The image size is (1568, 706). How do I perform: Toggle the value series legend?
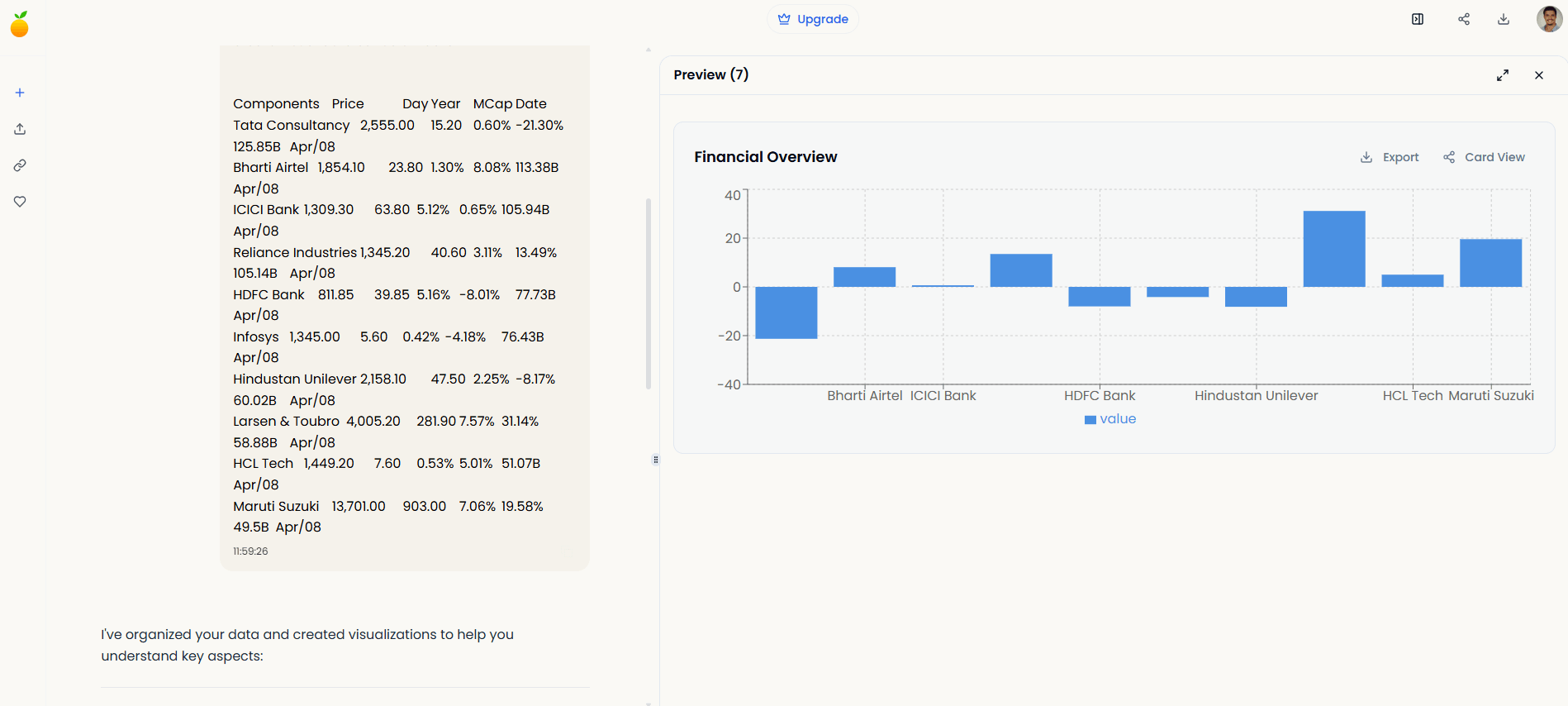(x=1109, y=419)
